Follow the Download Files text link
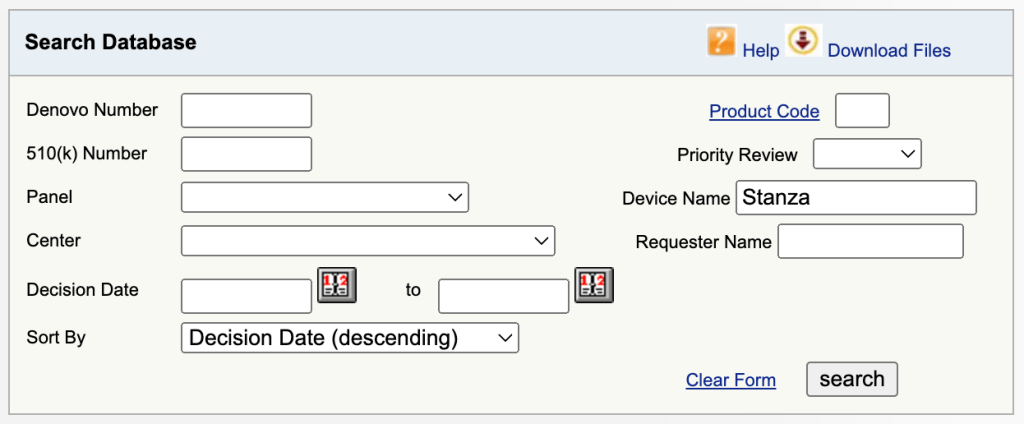This screenshot has height=424, width=1024. pos(889,50)
